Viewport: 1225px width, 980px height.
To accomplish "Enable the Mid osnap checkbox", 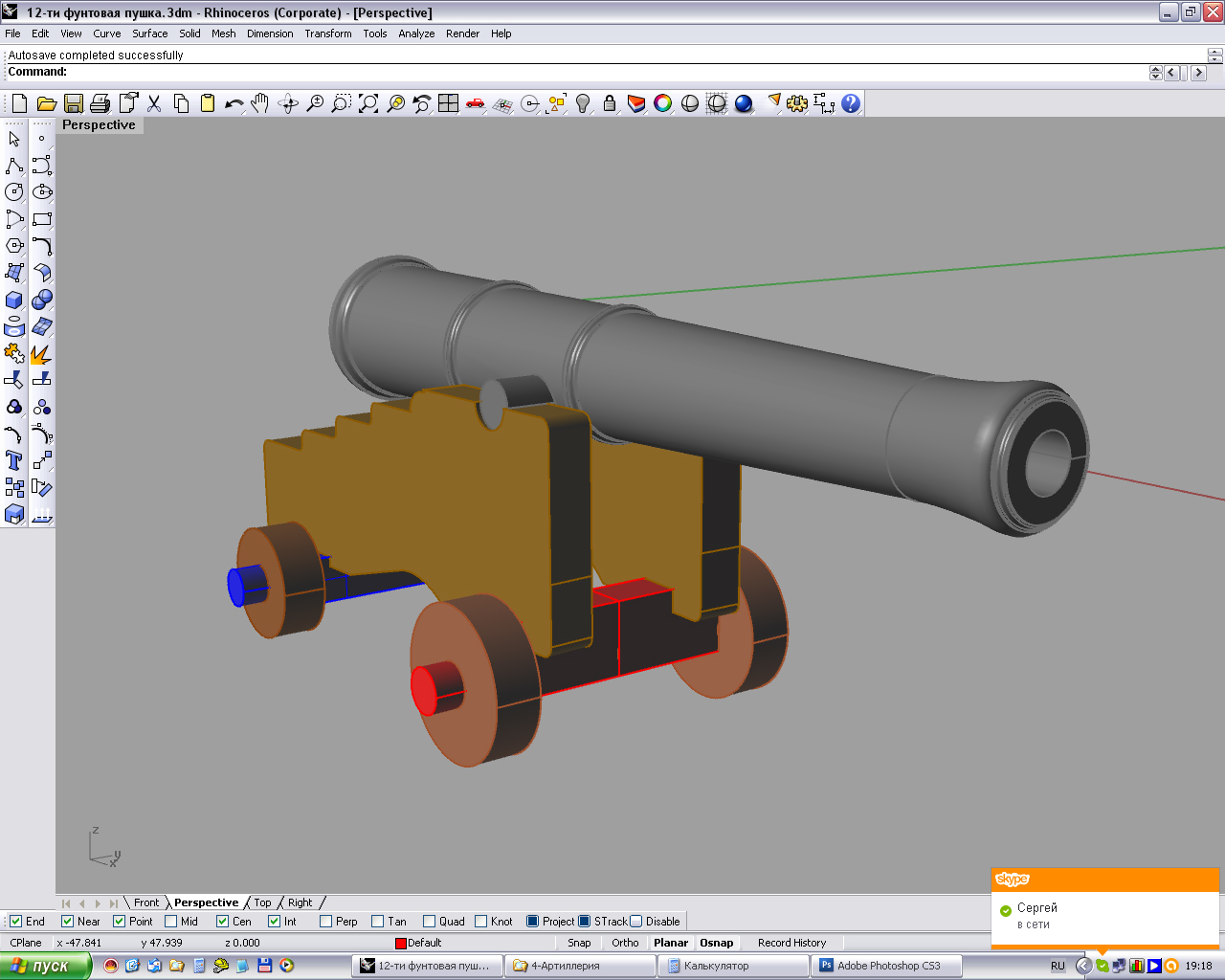I will [x=170, y=922].
